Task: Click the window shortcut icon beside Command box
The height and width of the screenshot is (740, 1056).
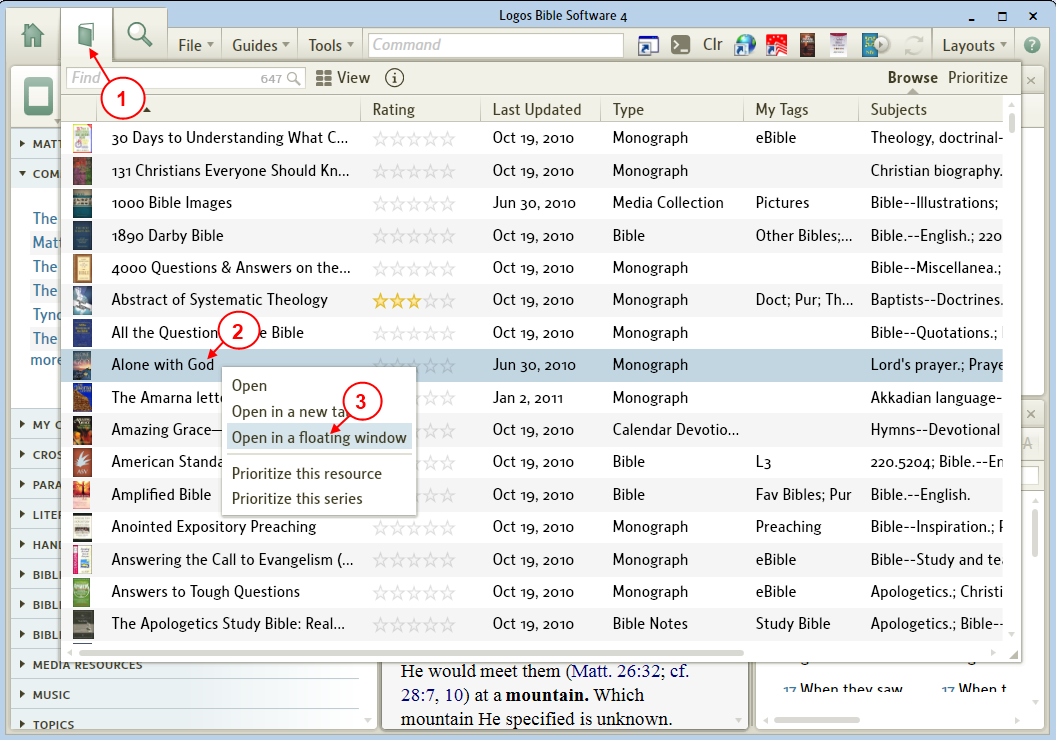Action: pyautogui.click(x=648, y=45)
